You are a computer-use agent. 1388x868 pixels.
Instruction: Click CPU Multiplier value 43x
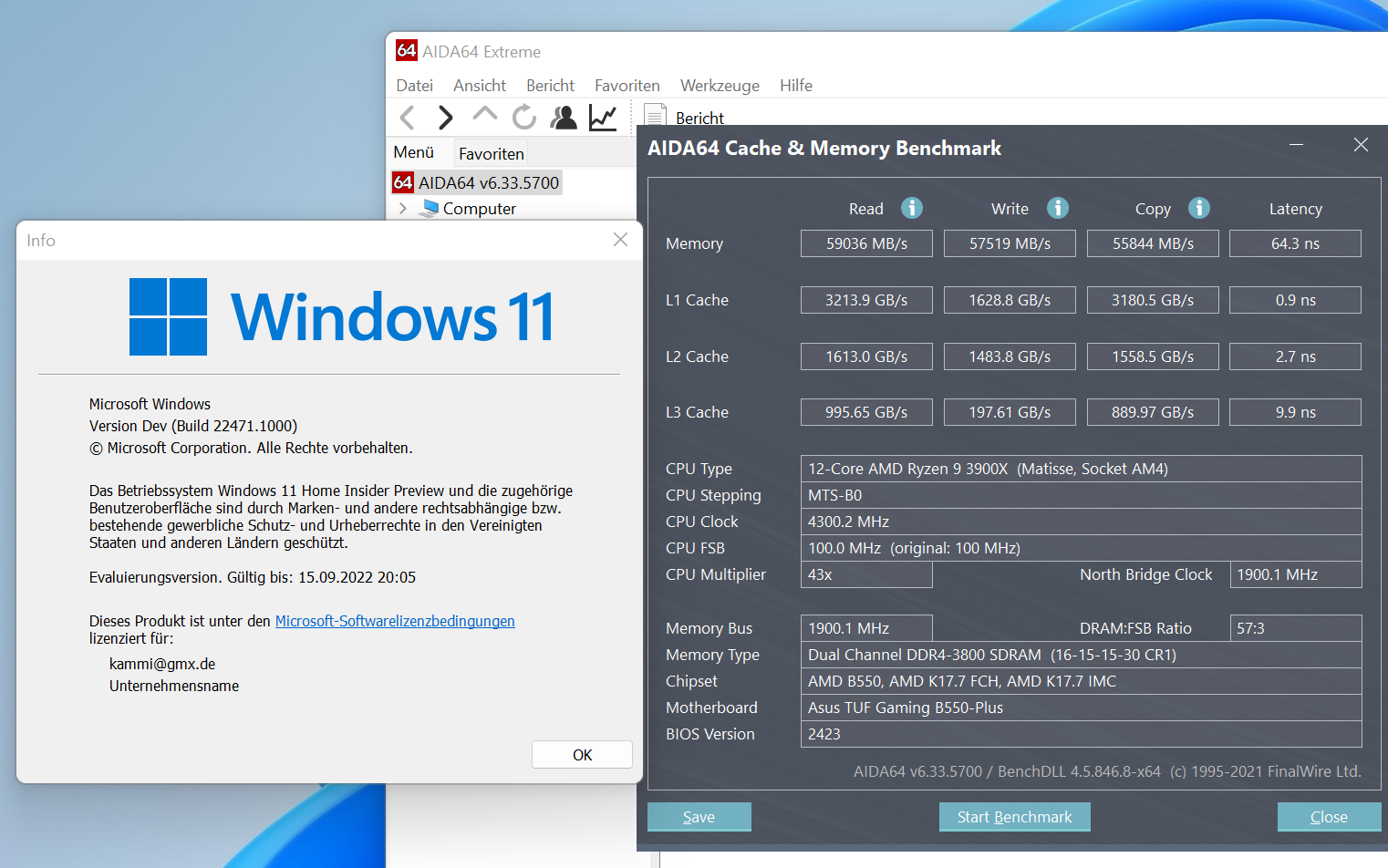click(x=866, y=574)
